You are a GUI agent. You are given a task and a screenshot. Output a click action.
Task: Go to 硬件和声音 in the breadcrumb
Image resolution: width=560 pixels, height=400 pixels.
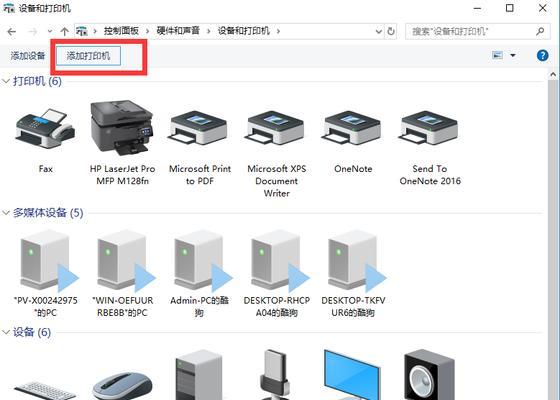178,31
